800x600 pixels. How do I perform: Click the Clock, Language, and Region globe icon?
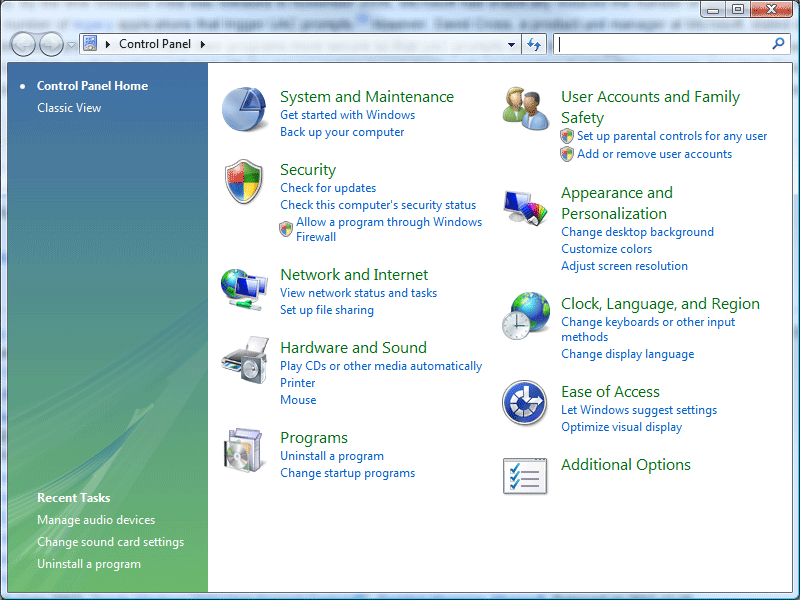pos(526,316)
